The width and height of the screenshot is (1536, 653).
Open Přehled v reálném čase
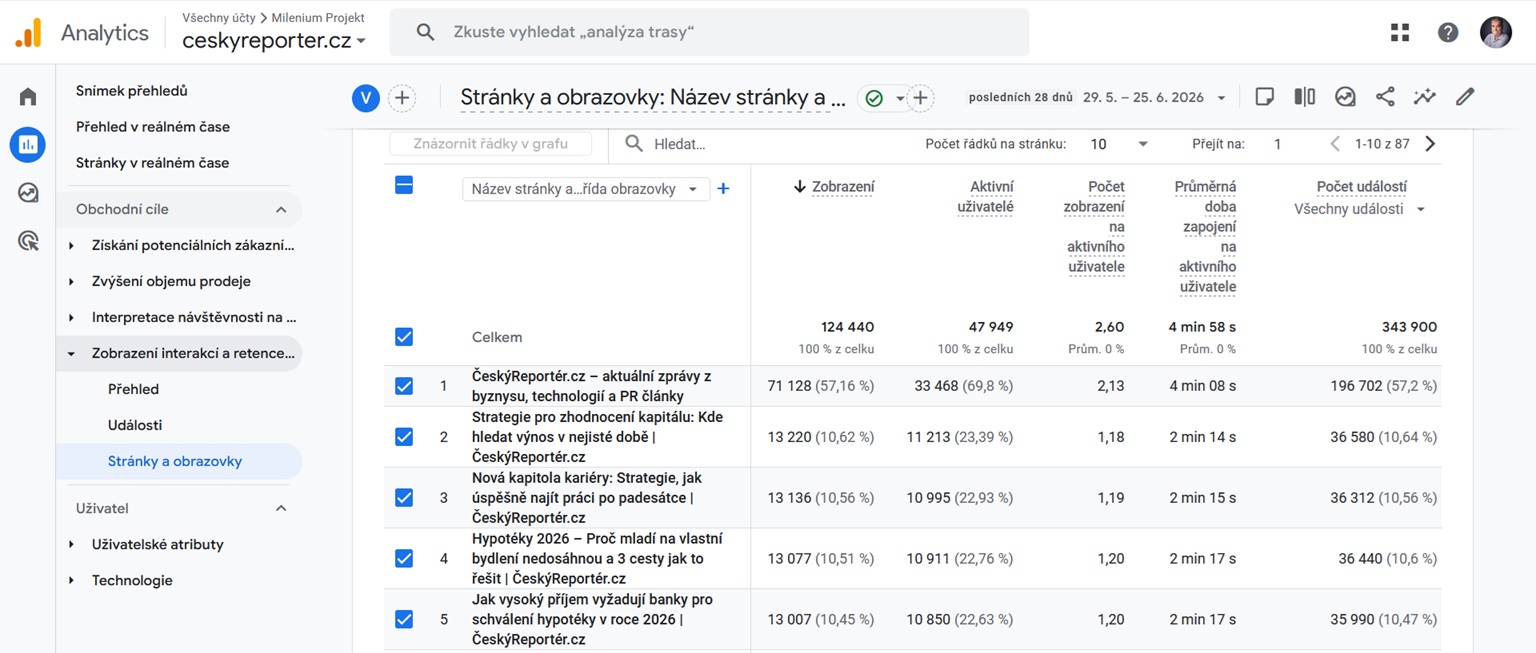coord(153,126)
